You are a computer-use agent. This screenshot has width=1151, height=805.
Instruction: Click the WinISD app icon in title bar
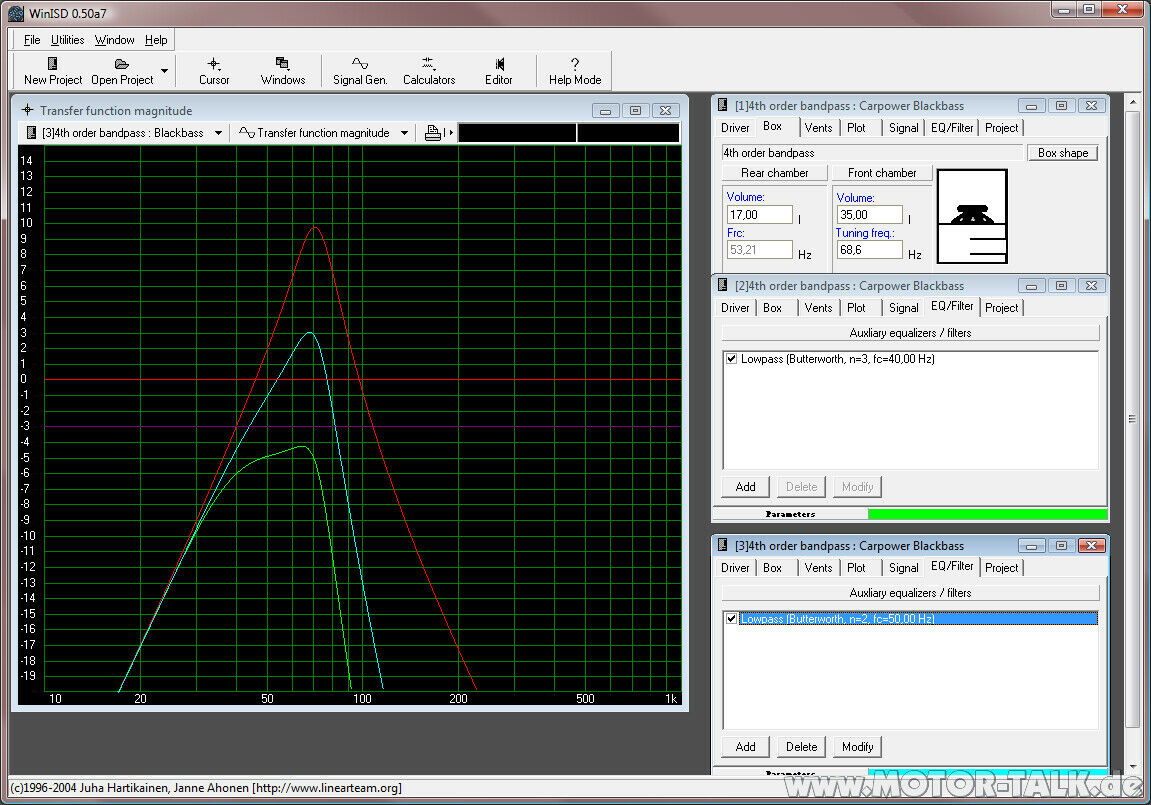tap(15, 13)
